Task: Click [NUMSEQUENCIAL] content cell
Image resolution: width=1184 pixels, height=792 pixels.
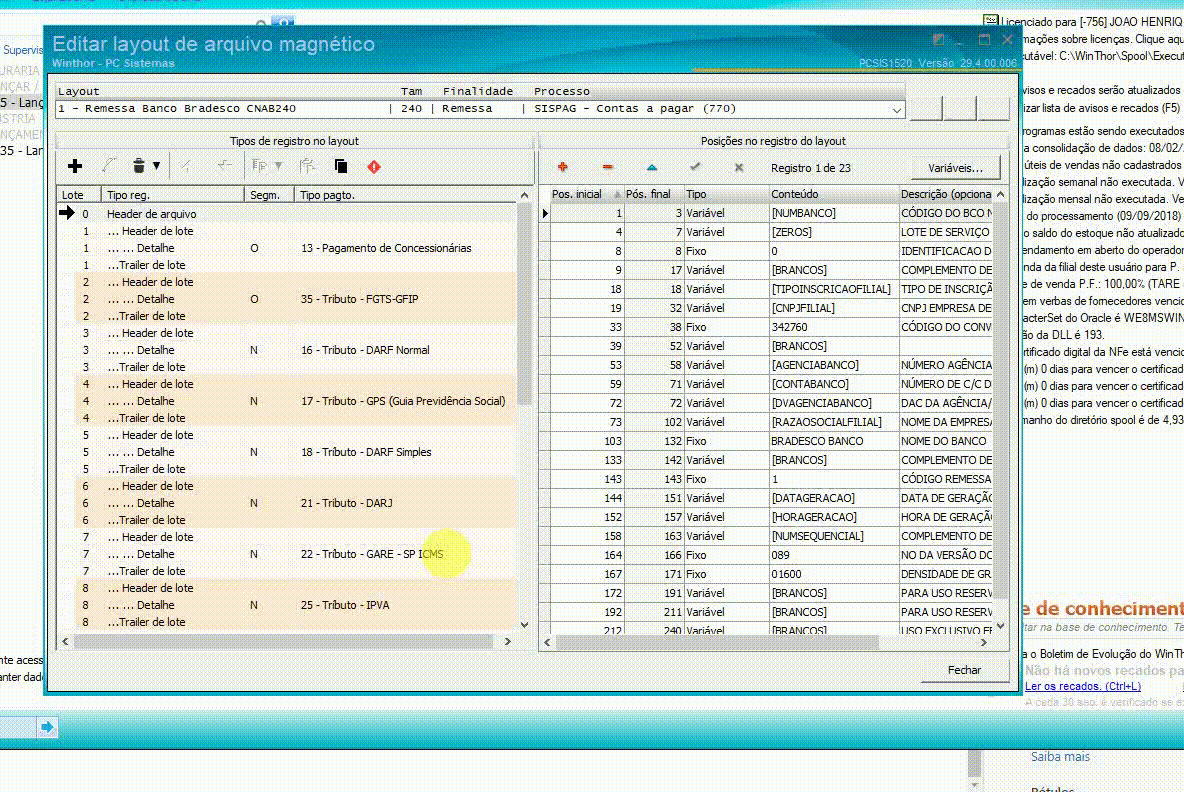Action: click(834, 536)
